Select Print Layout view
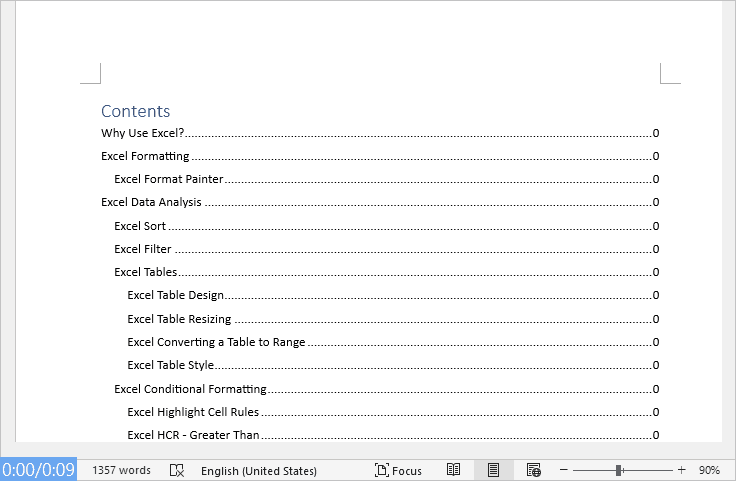This screenshot has height=481, width=736. 493,470
